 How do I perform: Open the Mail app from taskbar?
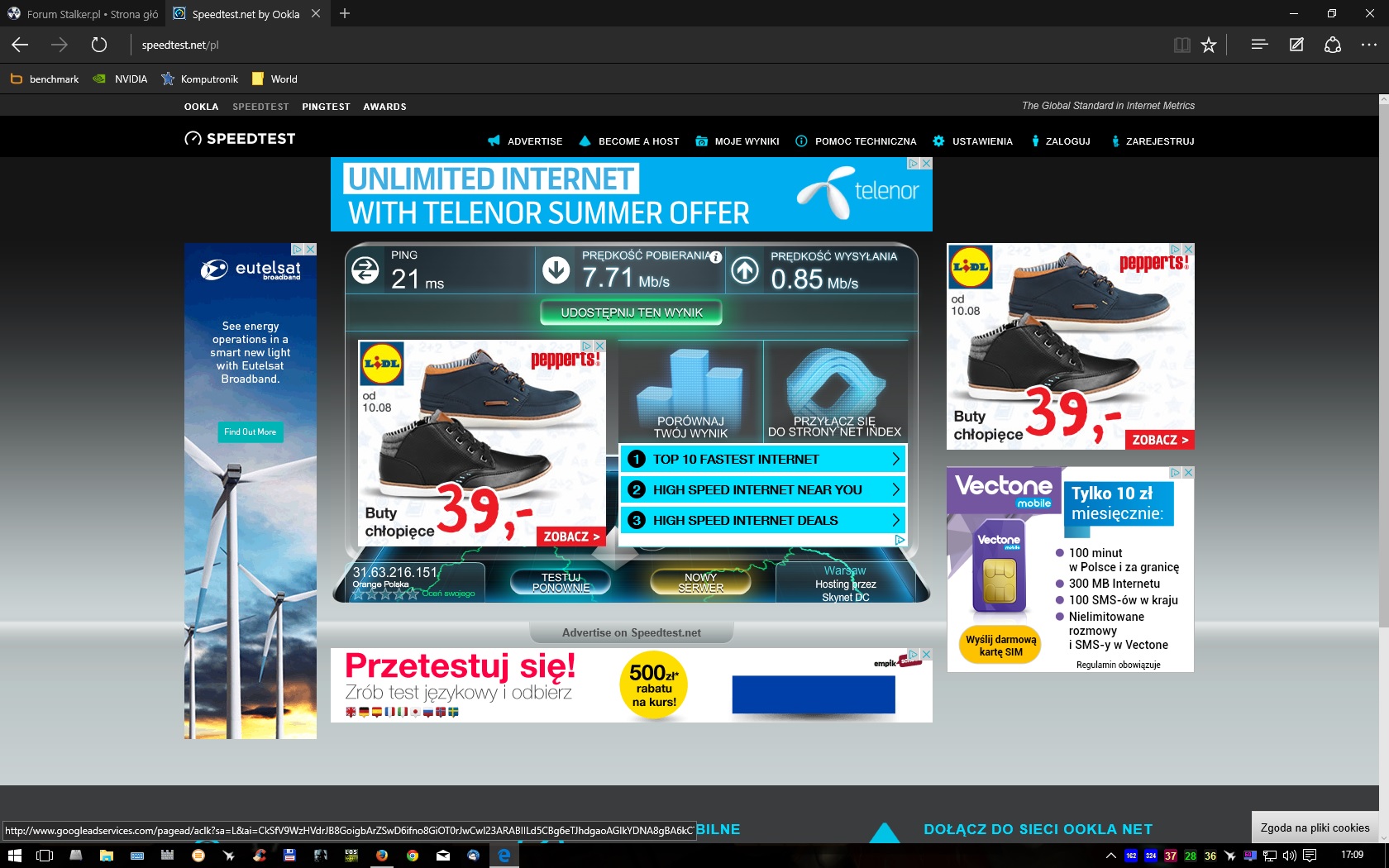[x=443, y=856]
